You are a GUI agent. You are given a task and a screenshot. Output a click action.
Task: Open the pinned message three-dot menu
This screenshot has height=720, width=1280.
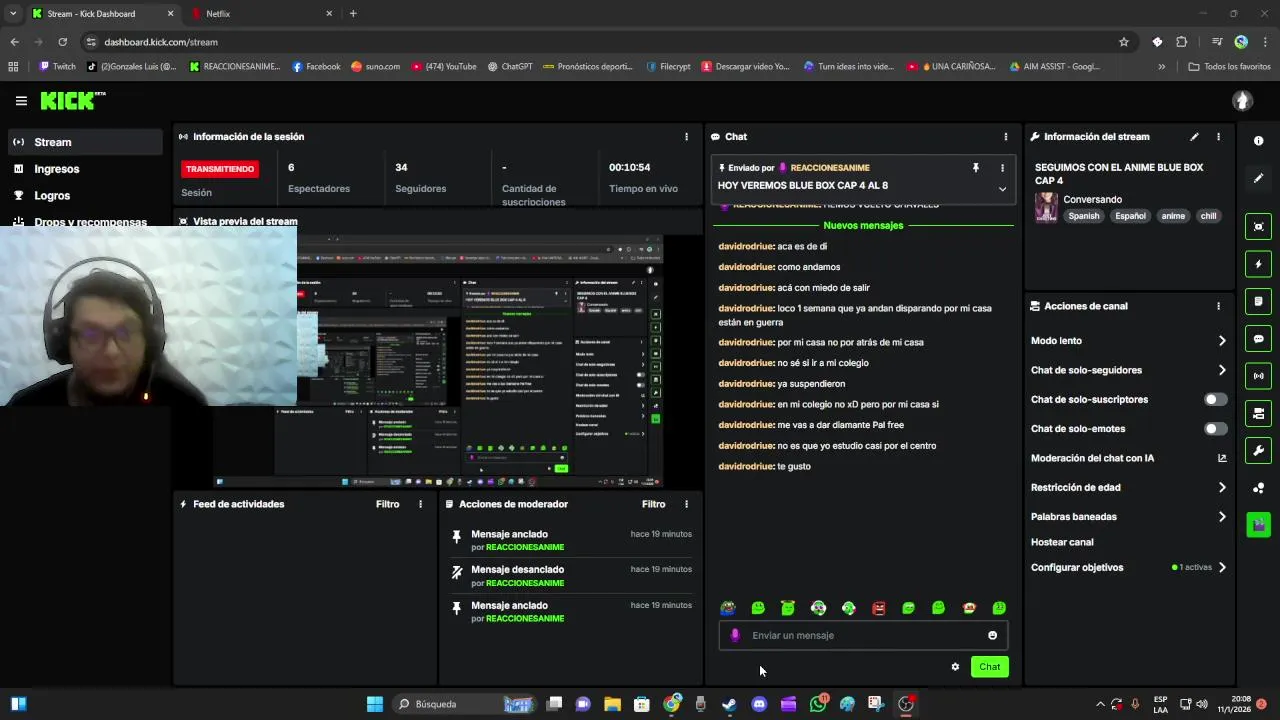[x=1002, y=168]
